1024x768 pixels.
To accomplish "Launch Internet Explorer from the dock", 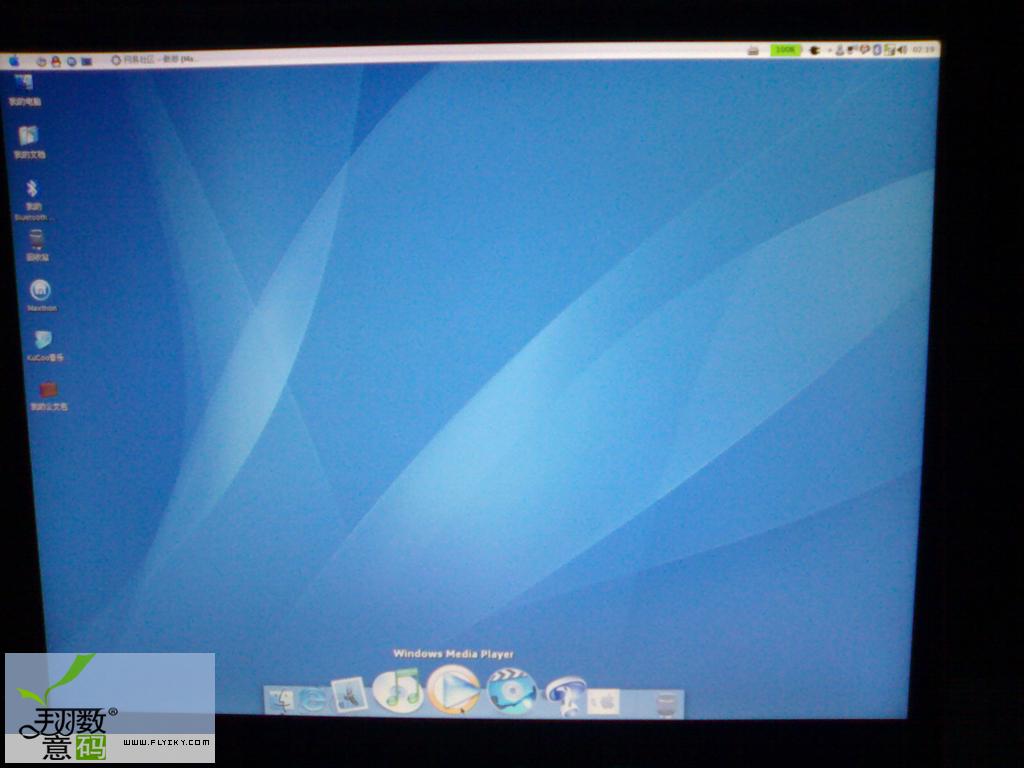I will click(x=314, y=699).
